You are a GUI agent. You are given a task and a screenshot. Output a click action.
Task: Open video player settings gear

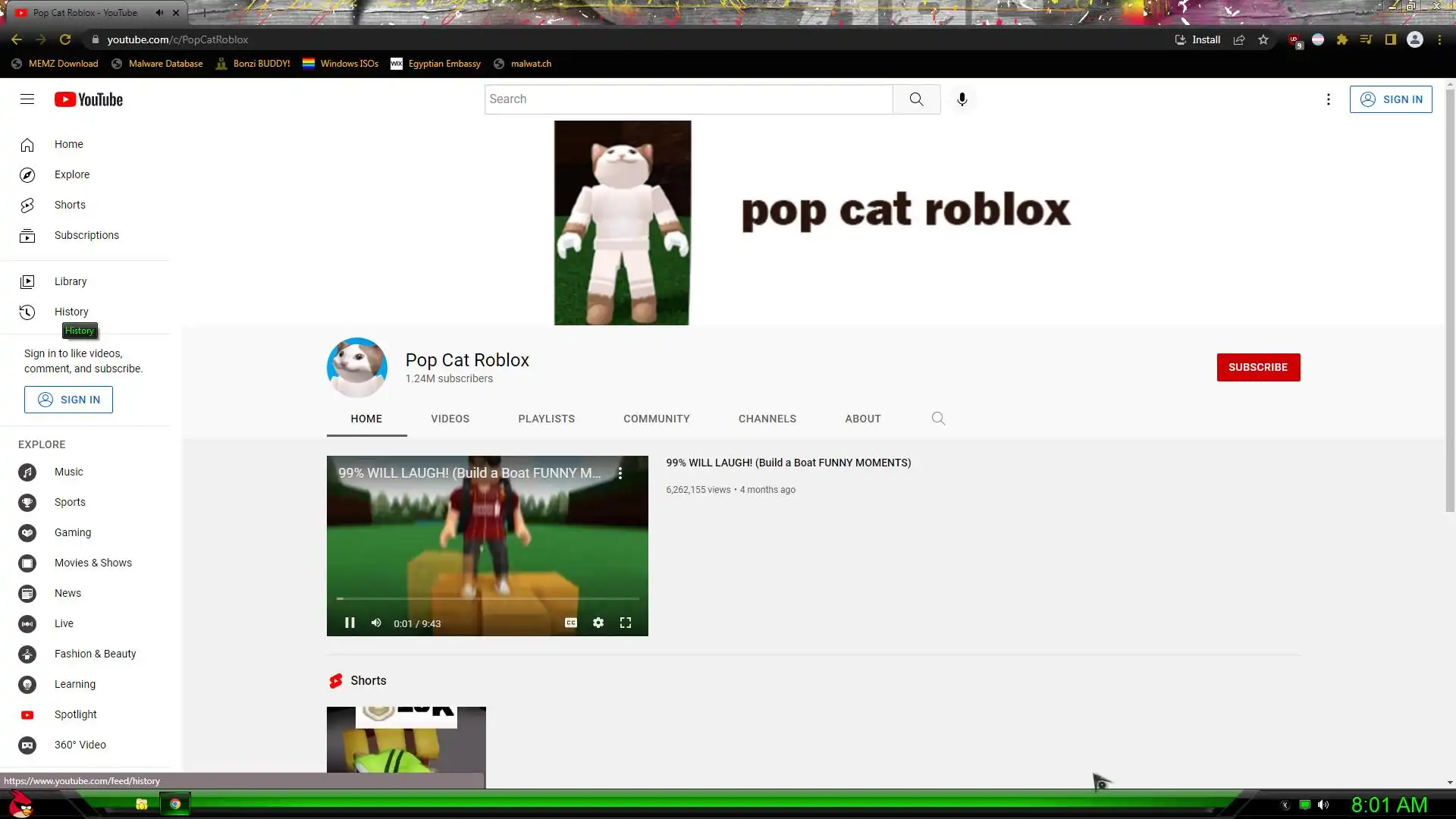click(x=598, y=623)
